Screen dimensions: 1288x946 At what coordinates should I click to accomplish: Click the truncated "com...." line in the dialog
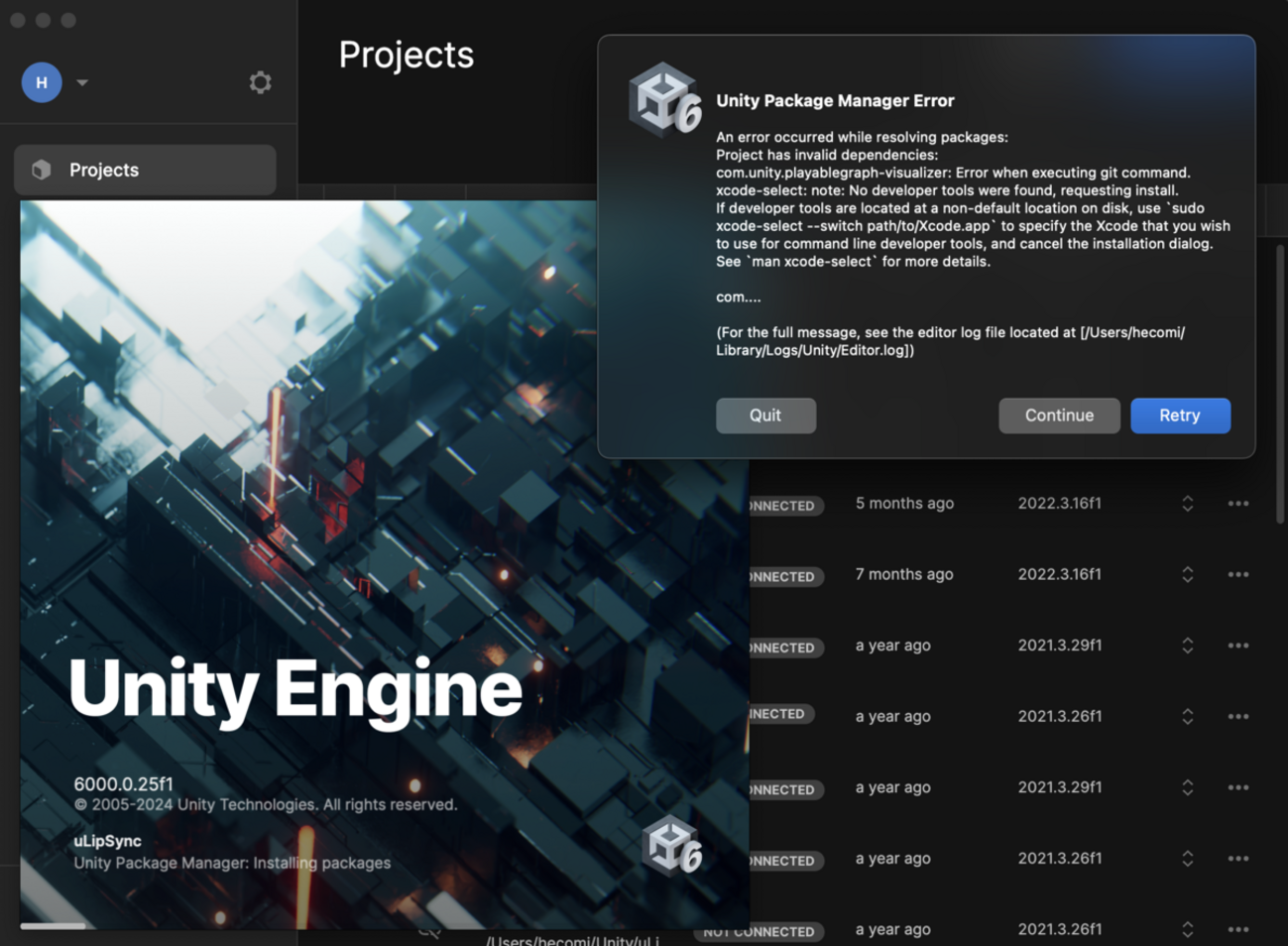[x=739, y=297]
